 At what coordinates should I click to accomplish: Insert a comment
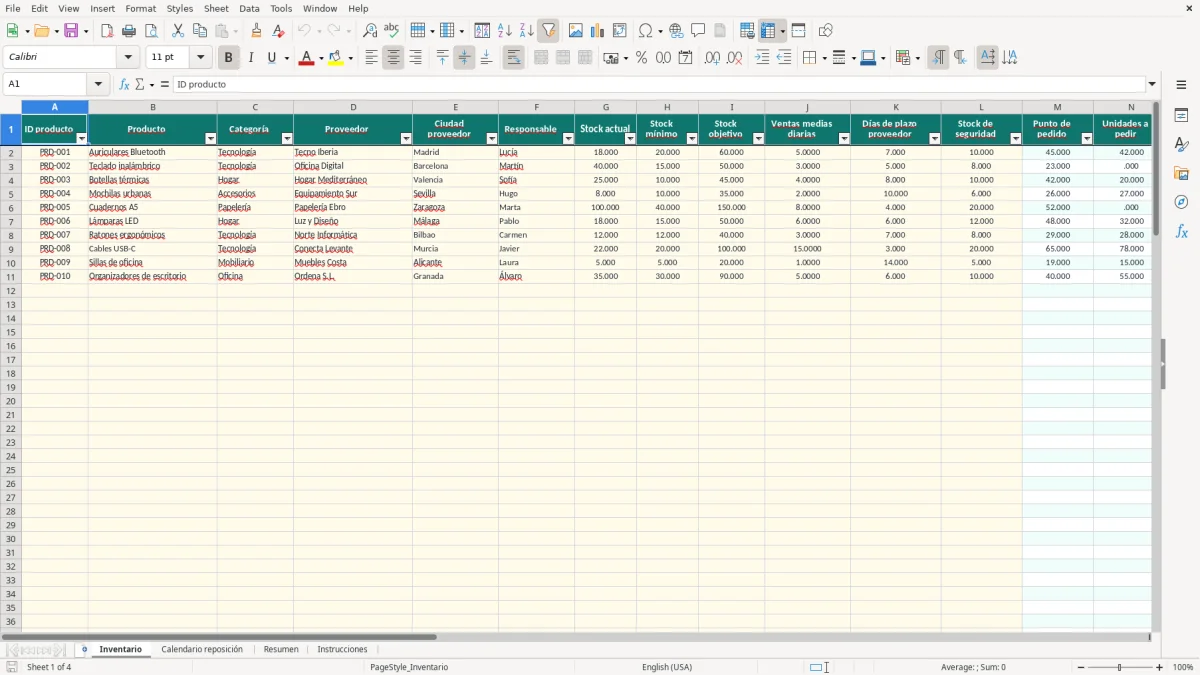click(699, 31)
